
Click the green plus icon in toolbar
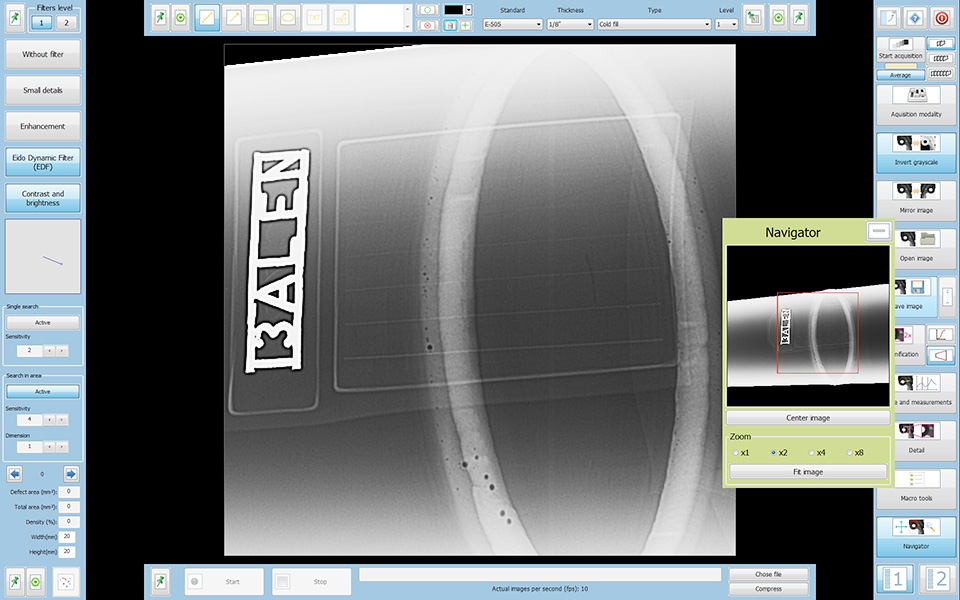pos(465,25)
